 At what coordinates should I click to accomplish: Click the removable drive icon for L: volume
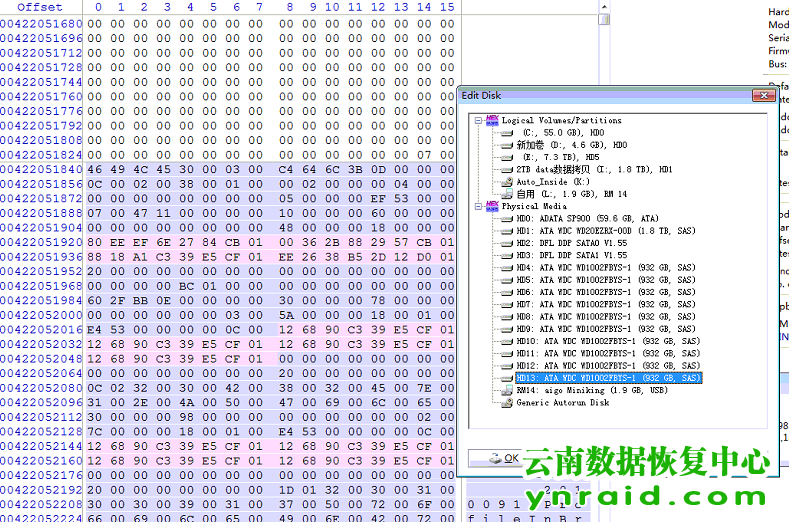(x=506, y=194)
